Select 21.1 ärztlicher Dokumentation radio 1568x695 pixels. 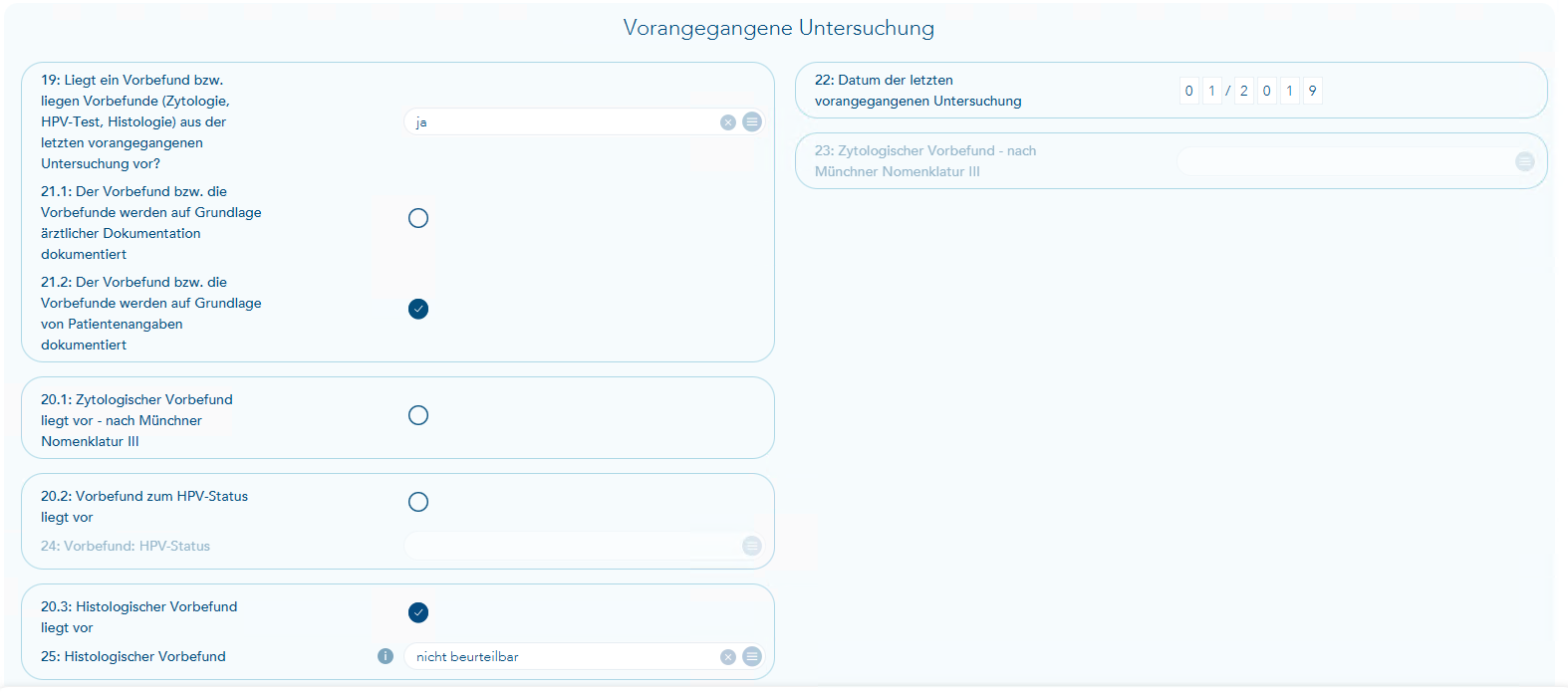[x=418, y=218]
